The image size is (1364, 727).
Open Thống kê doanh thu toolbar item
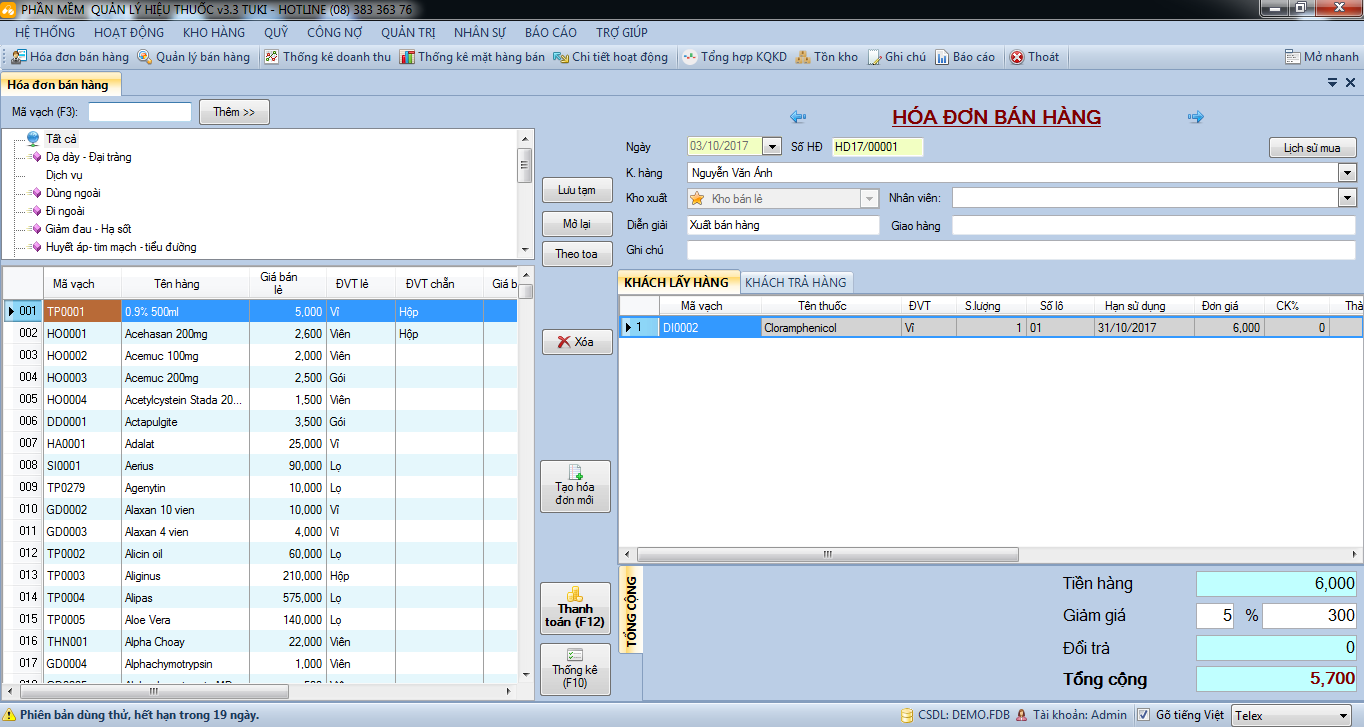tap(327, 57)
